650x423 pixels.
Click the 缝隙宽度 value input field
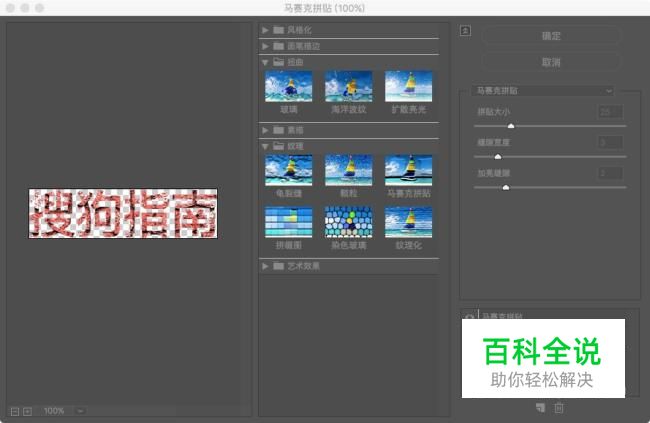pyautogui.click(x=610, y=142)
